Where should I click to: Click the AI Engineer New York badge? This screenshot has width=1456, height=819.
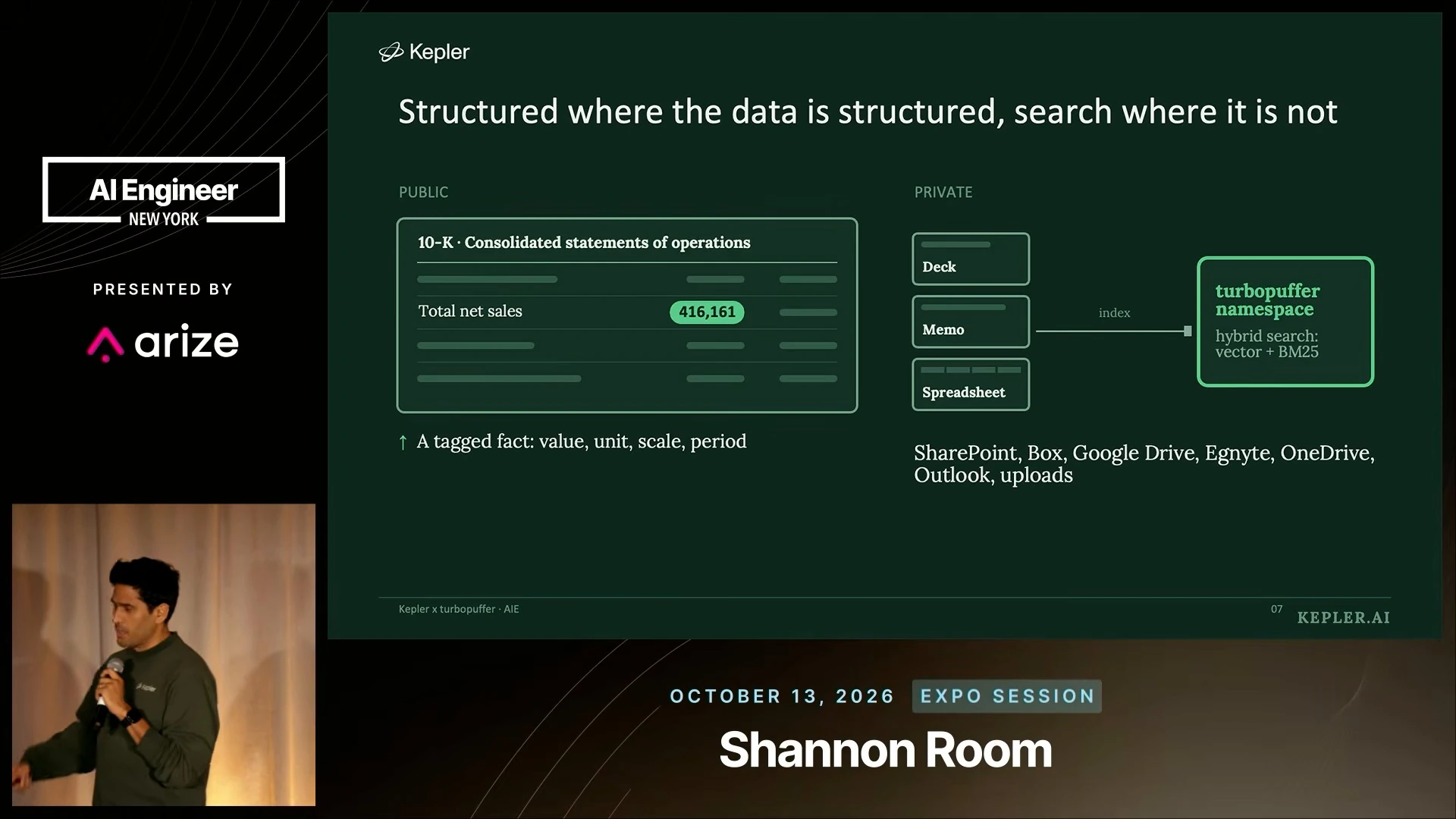(x=164, y=190)
